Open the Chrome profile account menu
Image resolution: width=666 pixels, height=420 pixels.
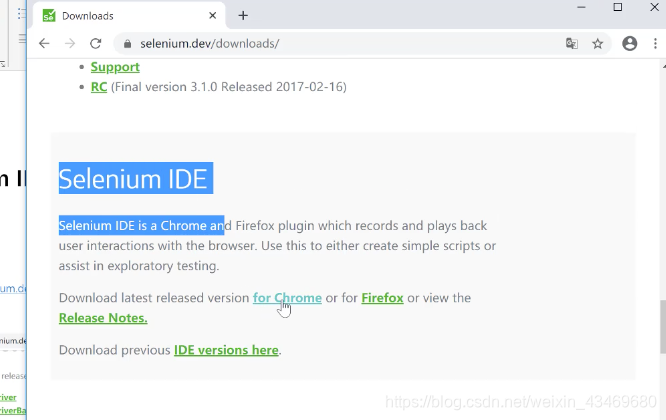tap(629, 43)
